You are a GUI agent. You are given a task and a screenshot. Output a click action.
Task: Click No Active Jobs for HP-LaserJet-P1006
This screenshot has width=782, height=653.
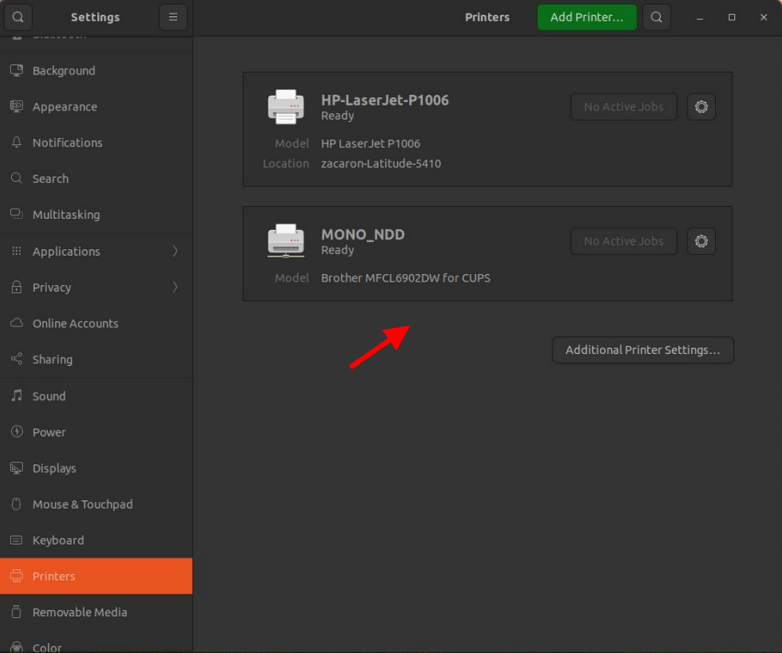623,107
